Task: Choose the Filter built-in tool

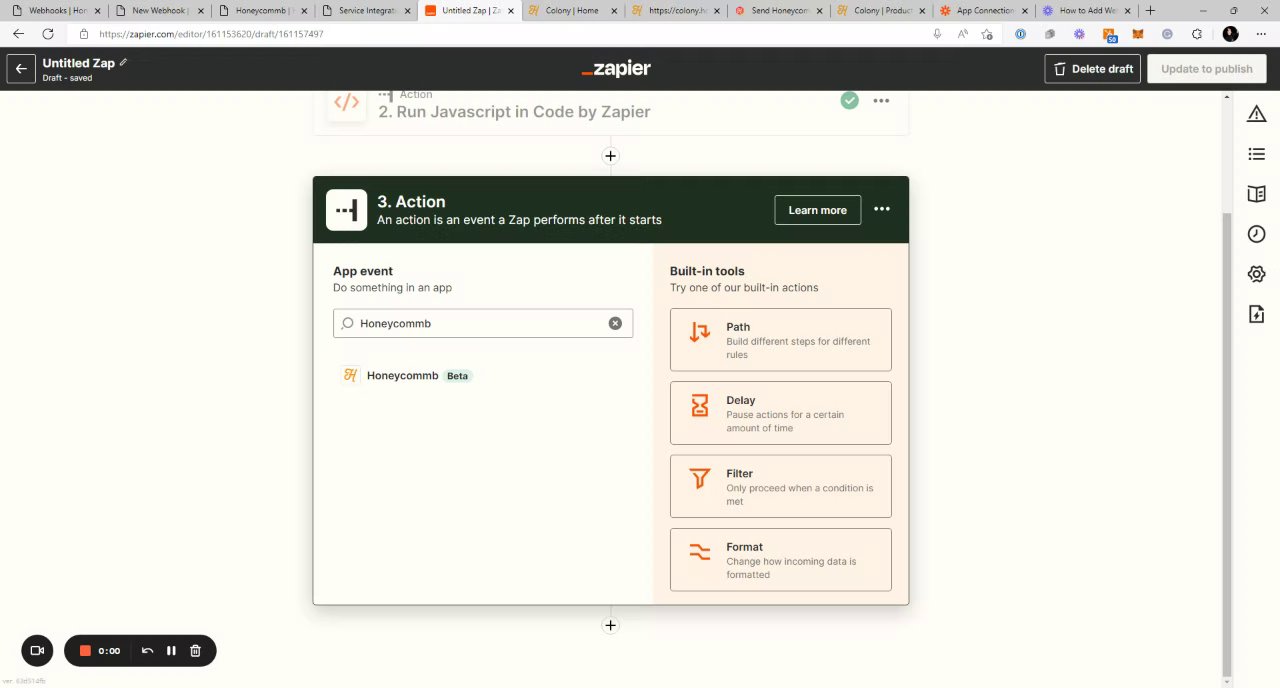Action: 781,486
